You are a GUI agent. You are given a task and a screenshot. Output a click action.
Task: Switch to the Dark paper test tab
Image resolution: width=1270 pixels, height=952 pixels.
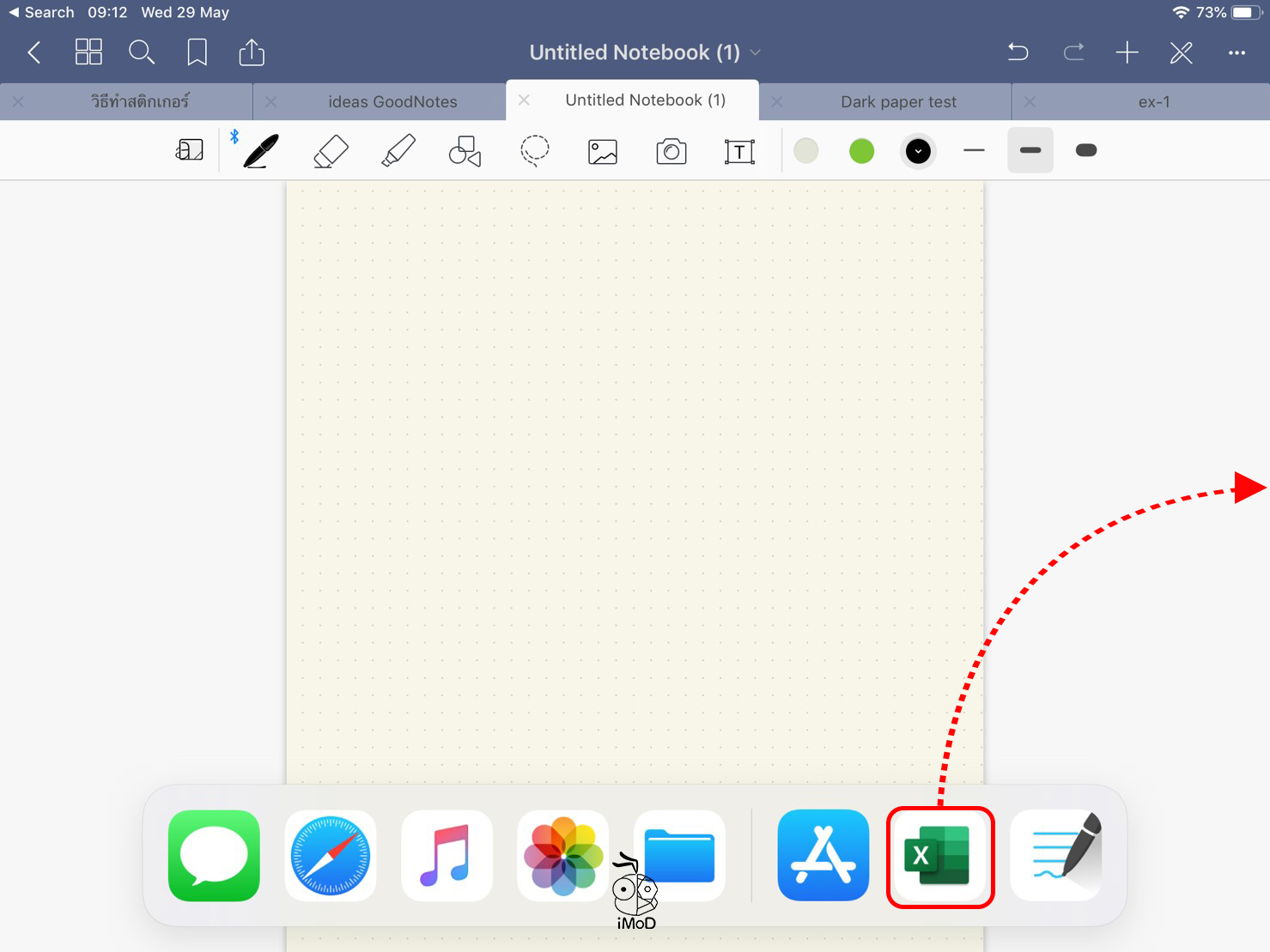tap(898, 102)
